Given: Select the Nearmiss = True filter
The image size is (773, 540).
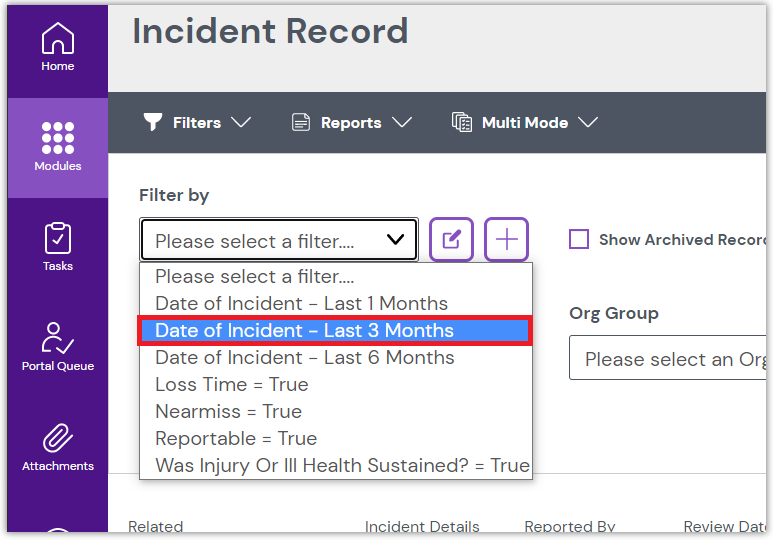Looking at the screenshot, I should pyautogui.click(x=228, y=412).
